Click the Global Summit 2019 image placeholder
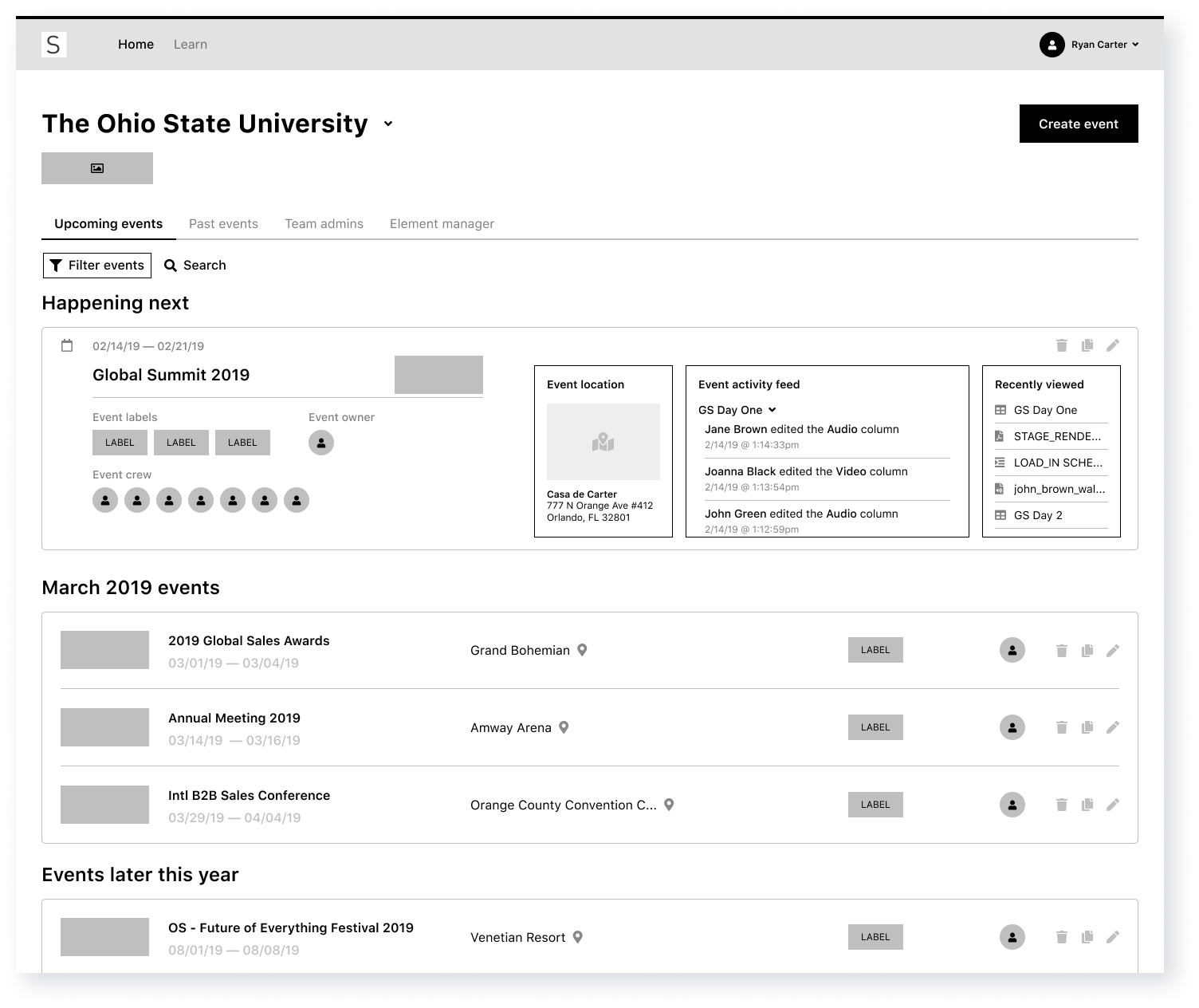 [438, 375]
